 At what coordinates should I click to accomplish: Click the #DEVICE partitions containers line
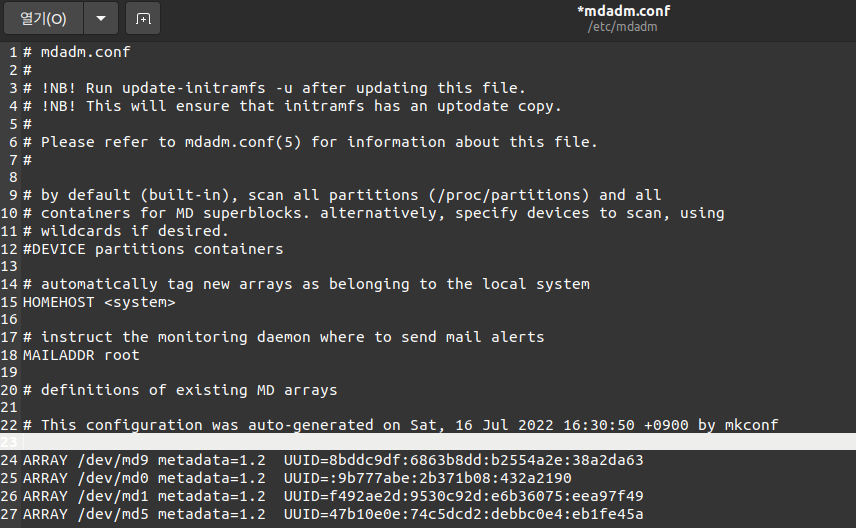tap(153, 249)
